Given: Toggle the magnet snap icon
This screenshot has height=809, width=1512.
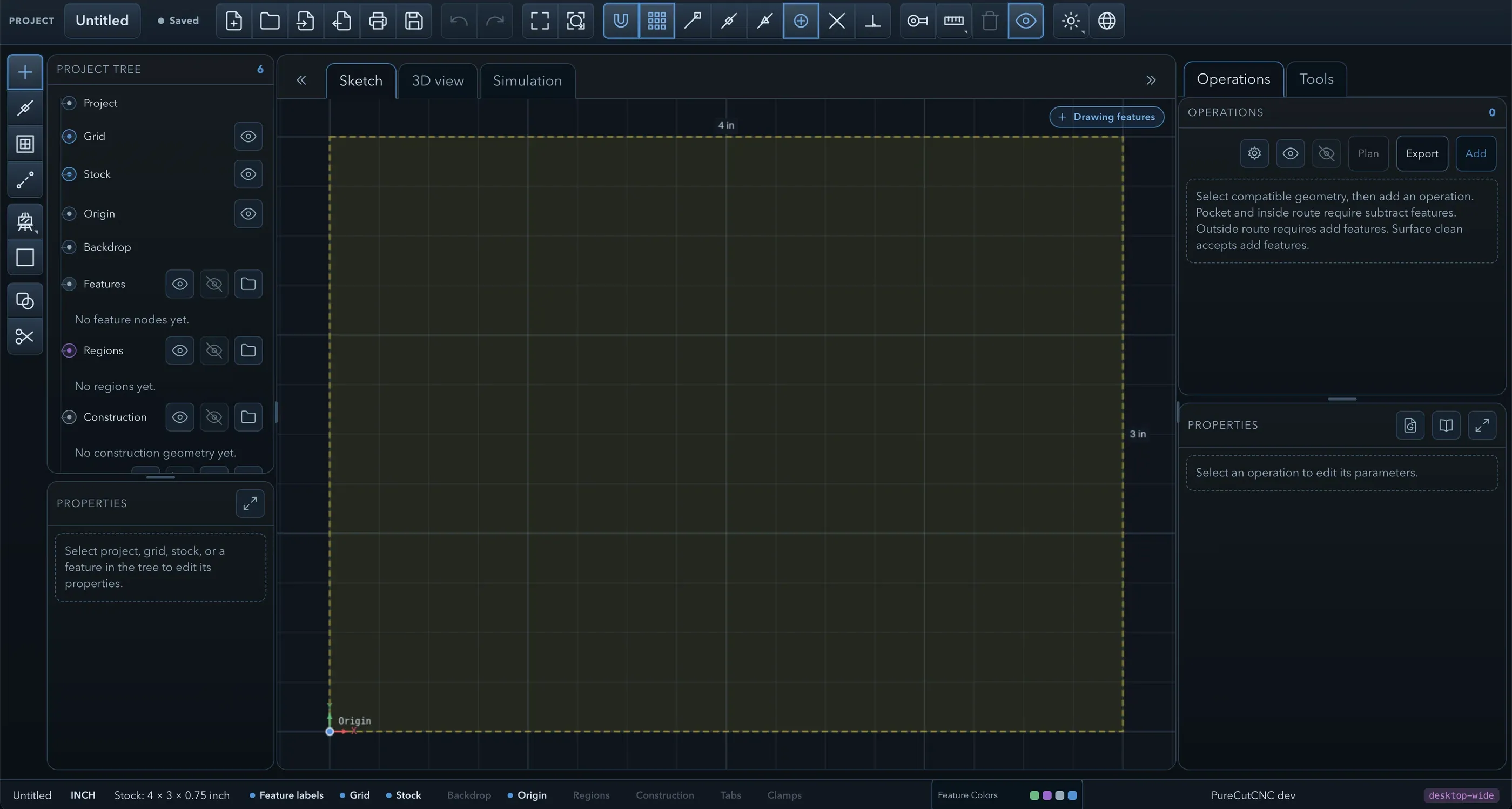Looking at the screenshot, I should (x=621, y=21).
